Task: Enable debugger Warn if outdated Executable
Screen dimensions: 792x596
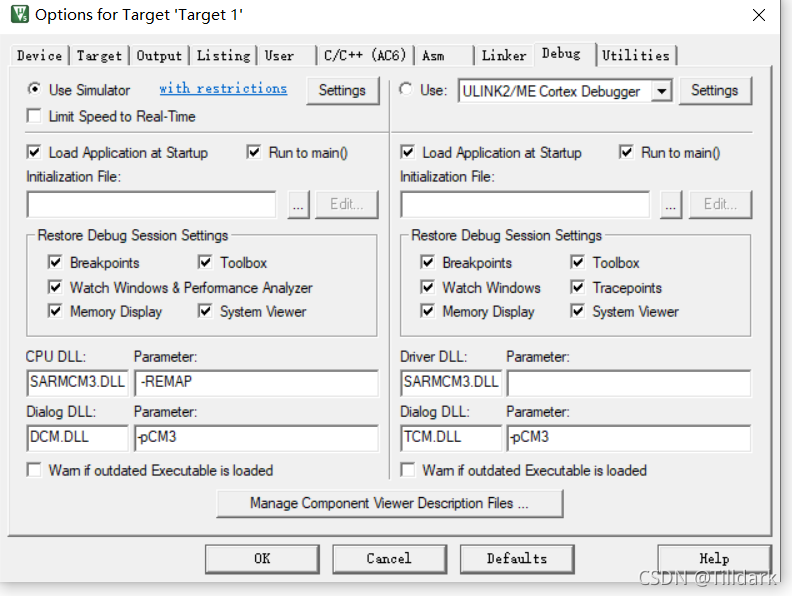Action: 408,470
